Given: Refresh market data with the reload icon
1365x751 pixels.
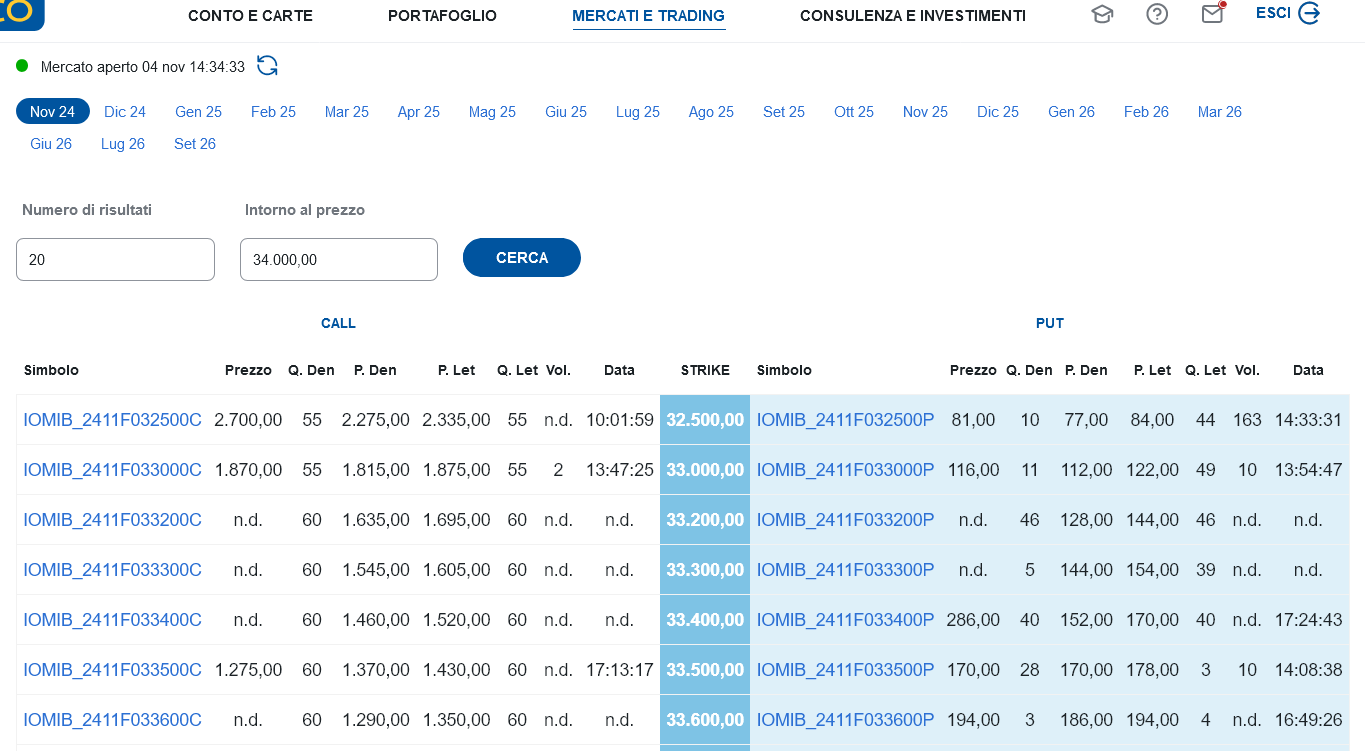Looking at the screenshot, I should point(267,66).
